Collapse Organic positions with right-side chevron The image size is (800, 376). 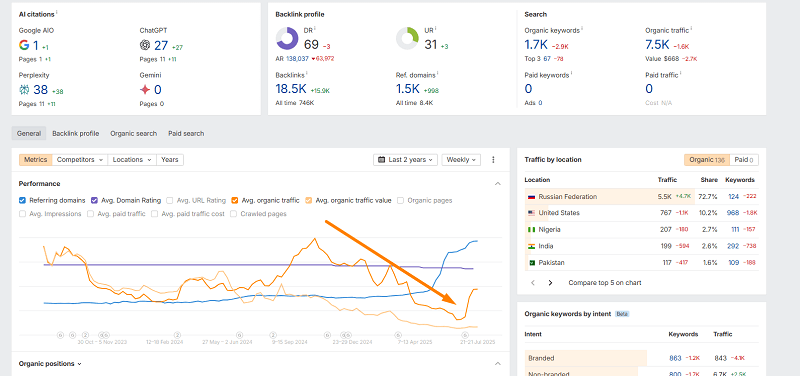pyautogui.click(x=498, y=364)
